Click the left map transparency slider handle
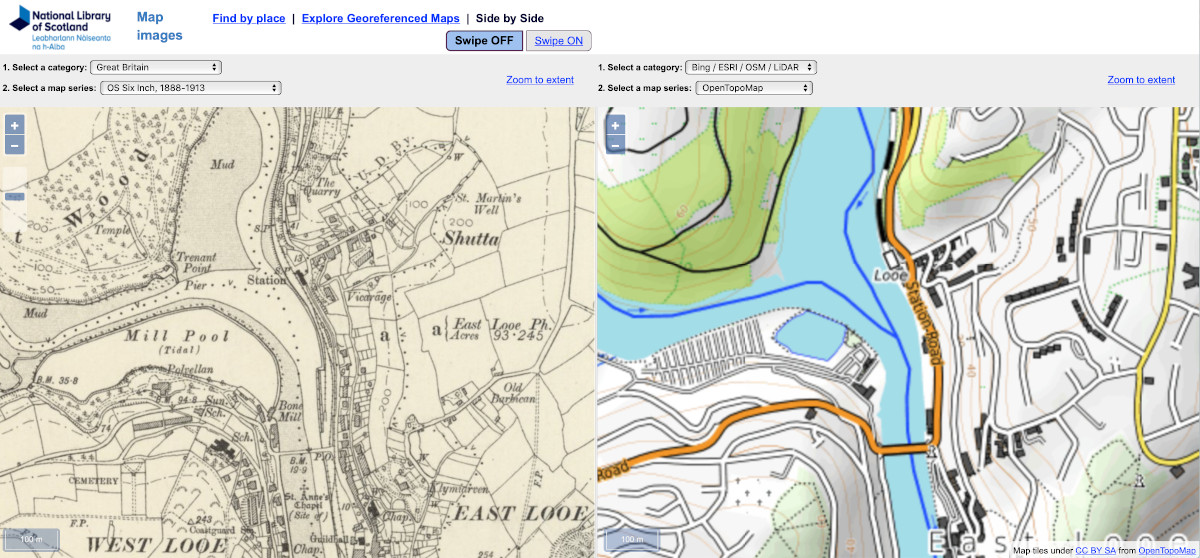The image size is (1200, 558). (14, 197)
